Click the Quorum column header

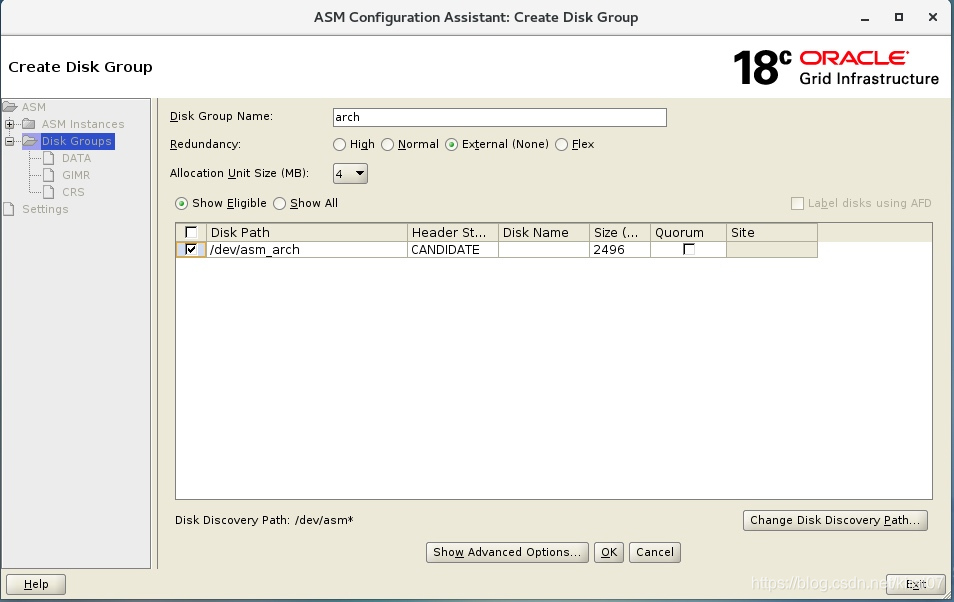(x=688, y=233)
